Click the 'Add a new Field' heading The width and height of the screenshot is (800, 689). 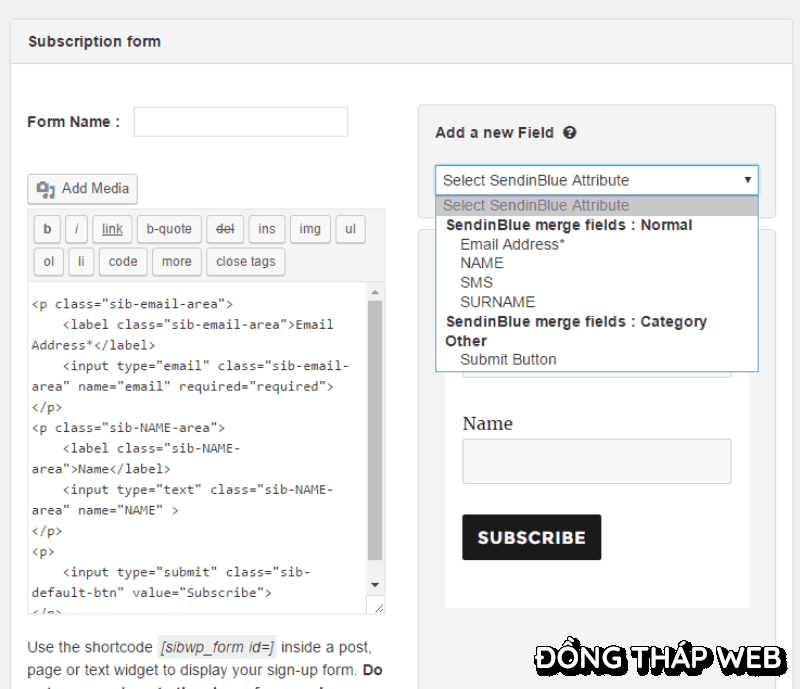click(x=494, y=133)
